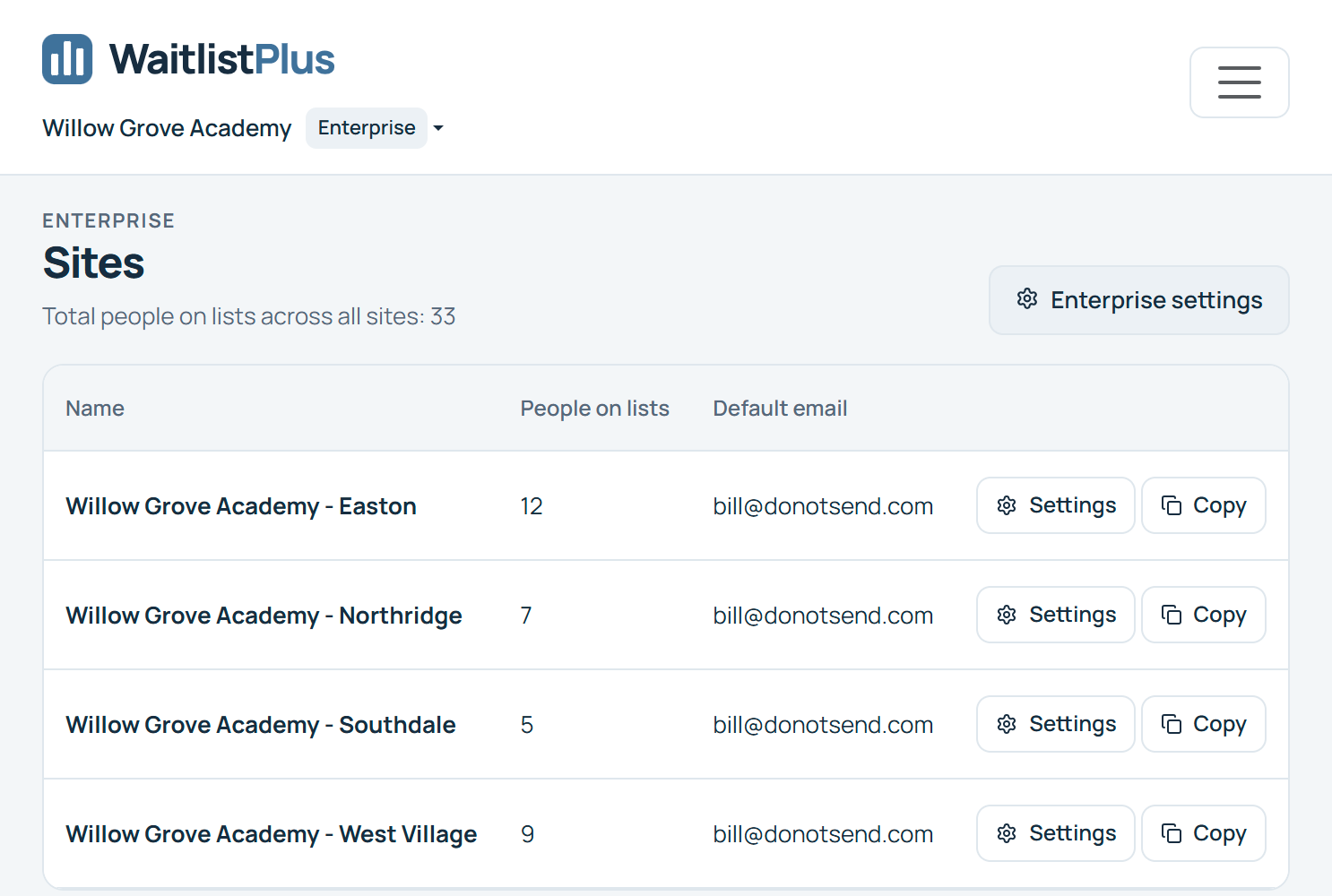Click the Default email column header

pyautogui.click(x=780, y=409)
